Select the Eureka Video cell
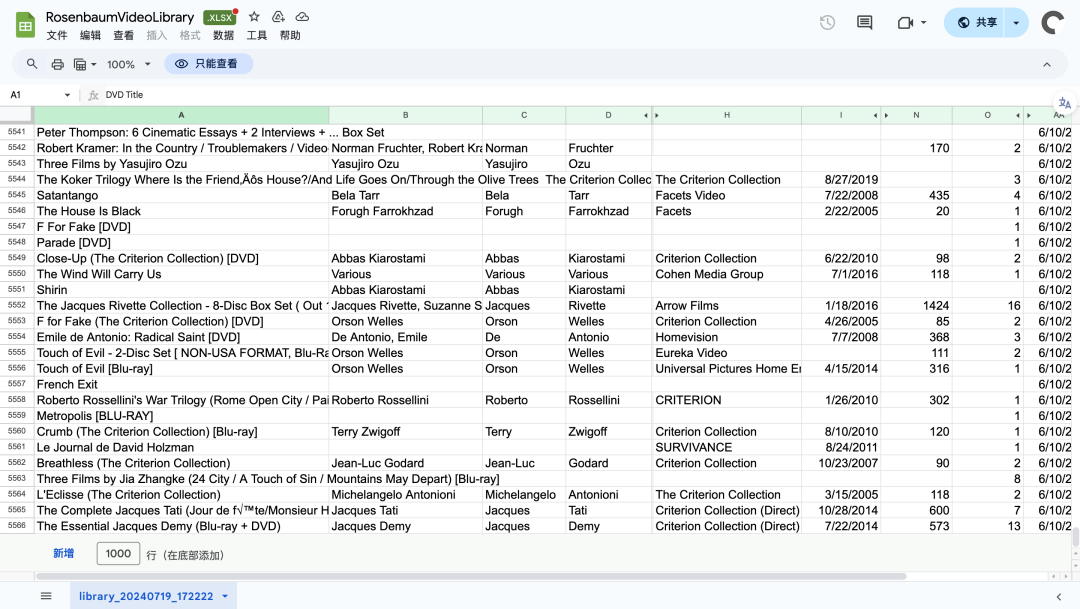 point(727,353)
